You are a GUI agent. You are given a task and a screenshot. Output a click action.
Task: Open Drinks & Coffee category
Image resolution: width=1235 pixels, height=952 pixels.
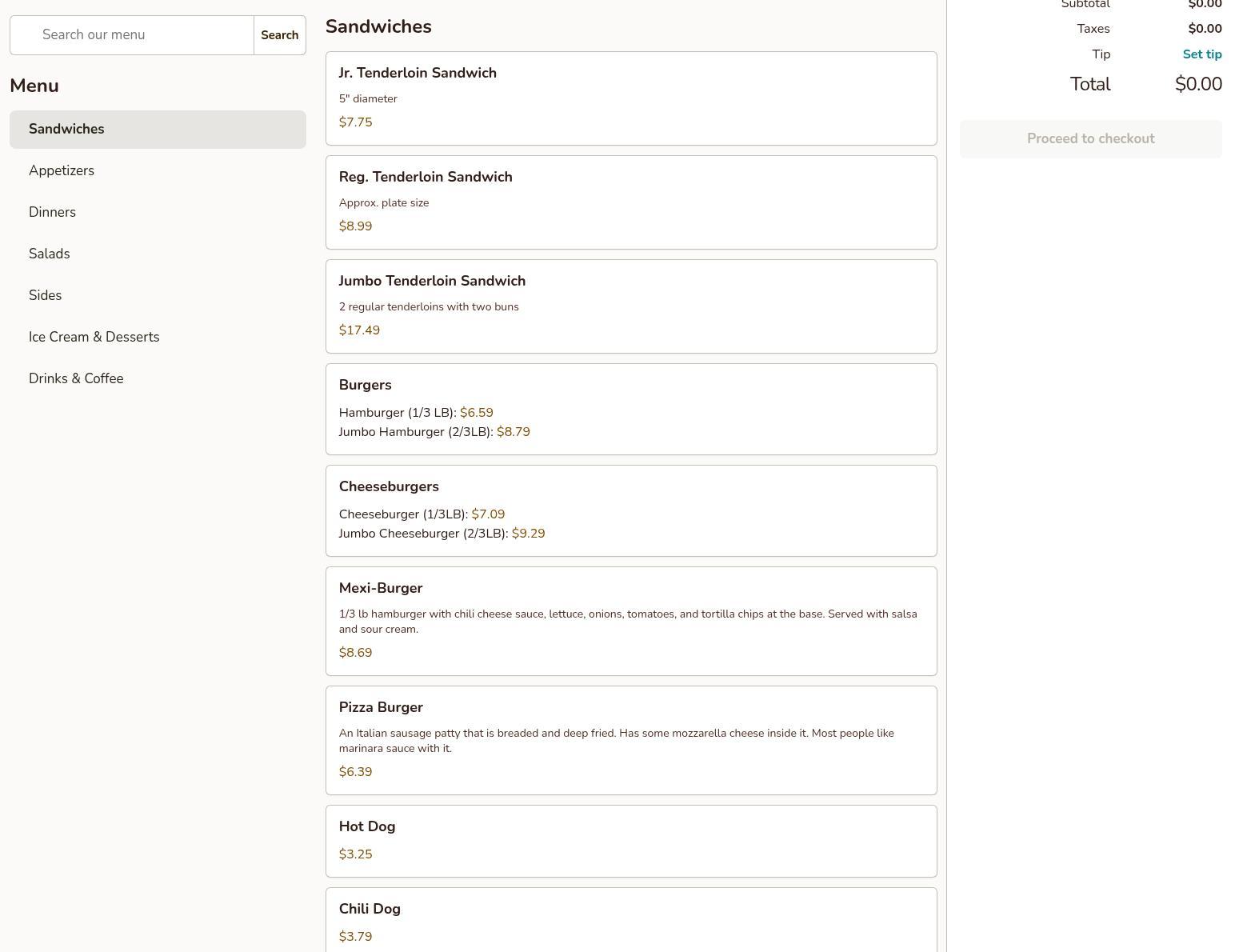[158, 379]
